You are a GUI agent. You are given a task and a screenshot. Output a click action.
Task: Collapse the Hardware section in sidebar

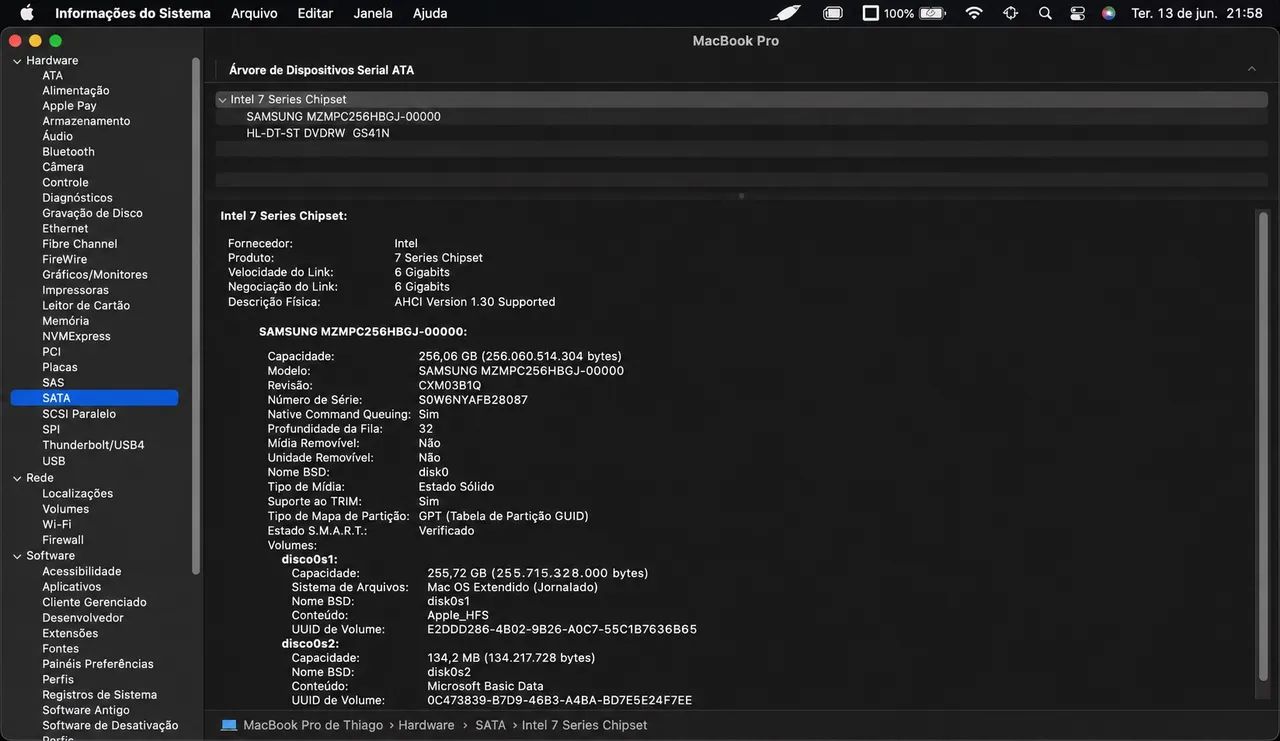pyautogui.click(x=17, y=61)
